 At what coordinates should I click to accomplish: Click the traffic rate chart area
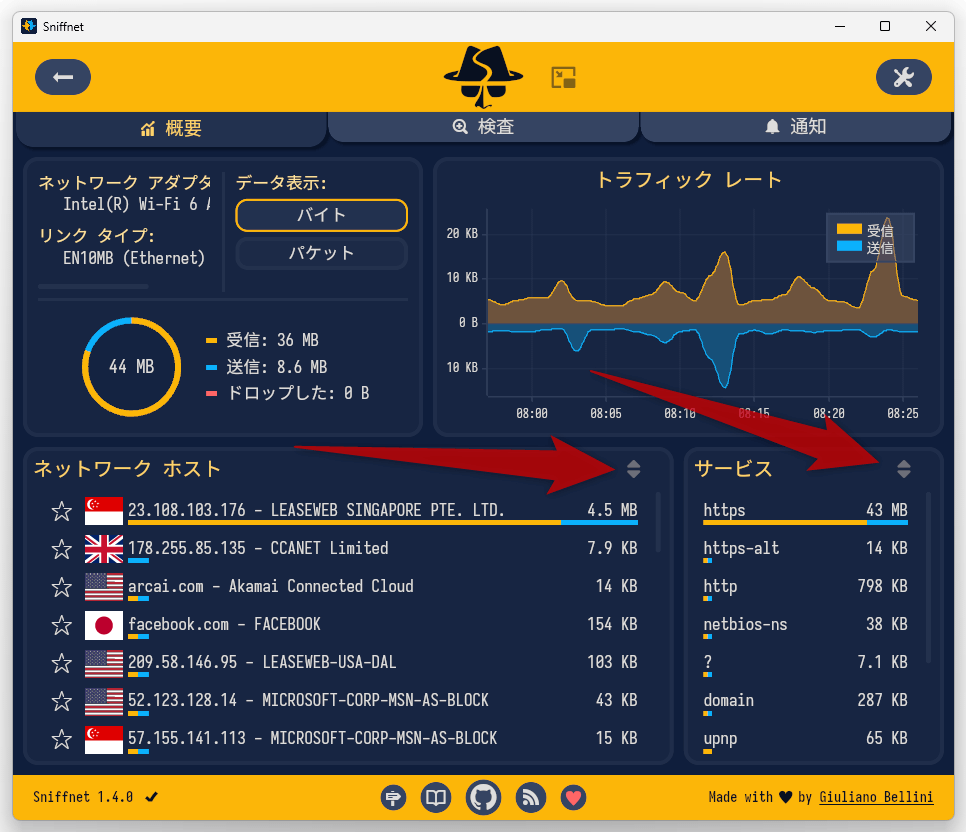(702, 302)
